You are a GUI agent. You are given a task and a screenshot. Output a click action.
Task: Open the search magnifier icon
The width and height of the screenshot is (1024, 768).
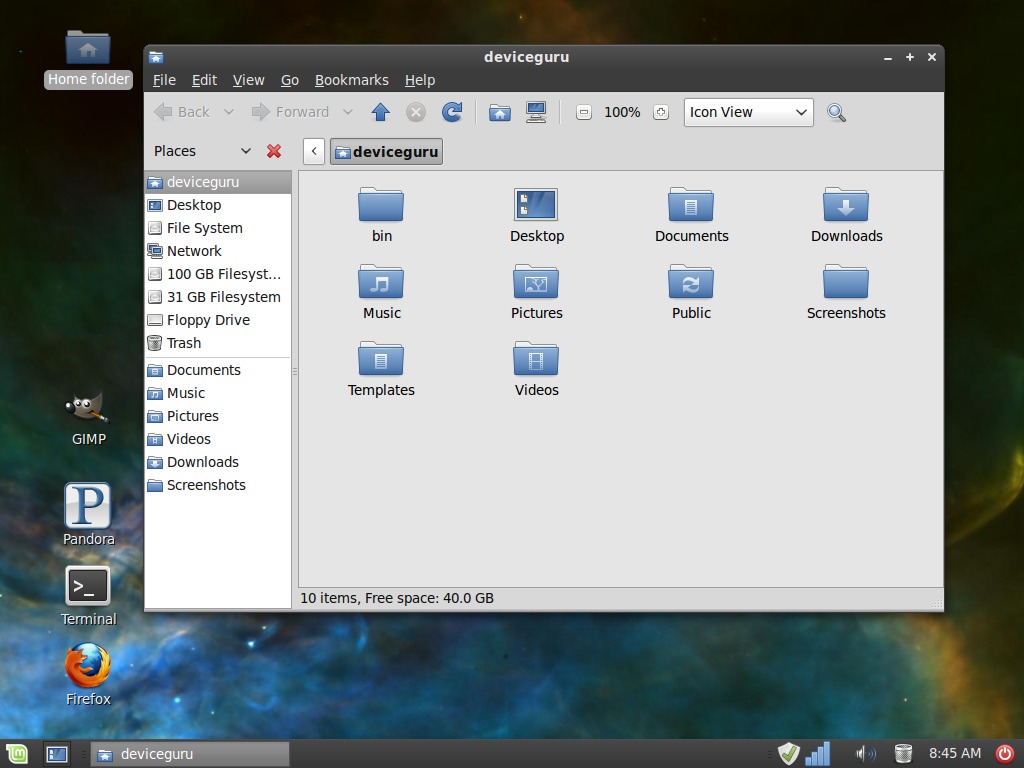(837, 112)
